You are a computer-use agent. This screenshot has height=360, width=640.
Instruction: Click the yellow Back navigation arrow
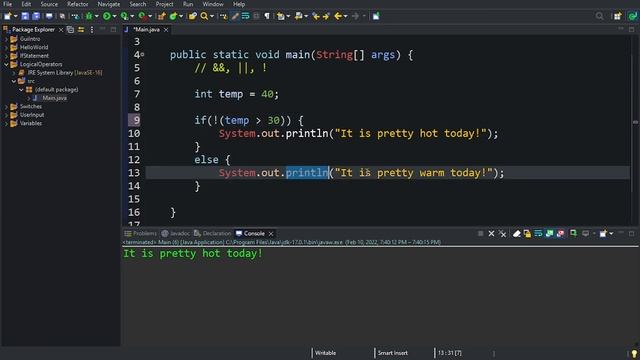pyautogui.click(x=338, y=16)
